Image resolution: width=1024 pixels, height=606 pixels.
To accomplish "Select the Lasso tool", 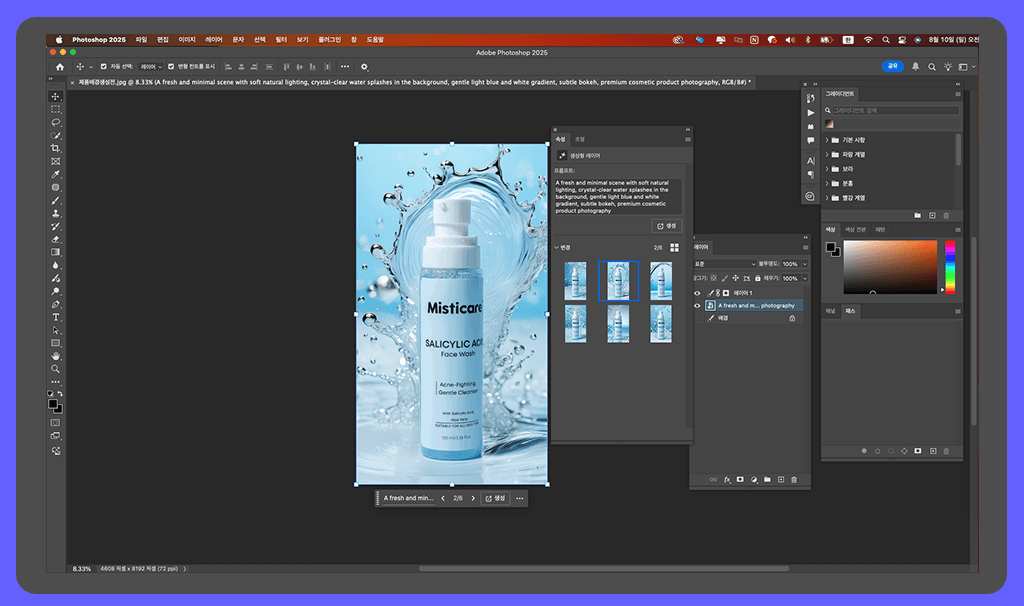I will (56, 122).
